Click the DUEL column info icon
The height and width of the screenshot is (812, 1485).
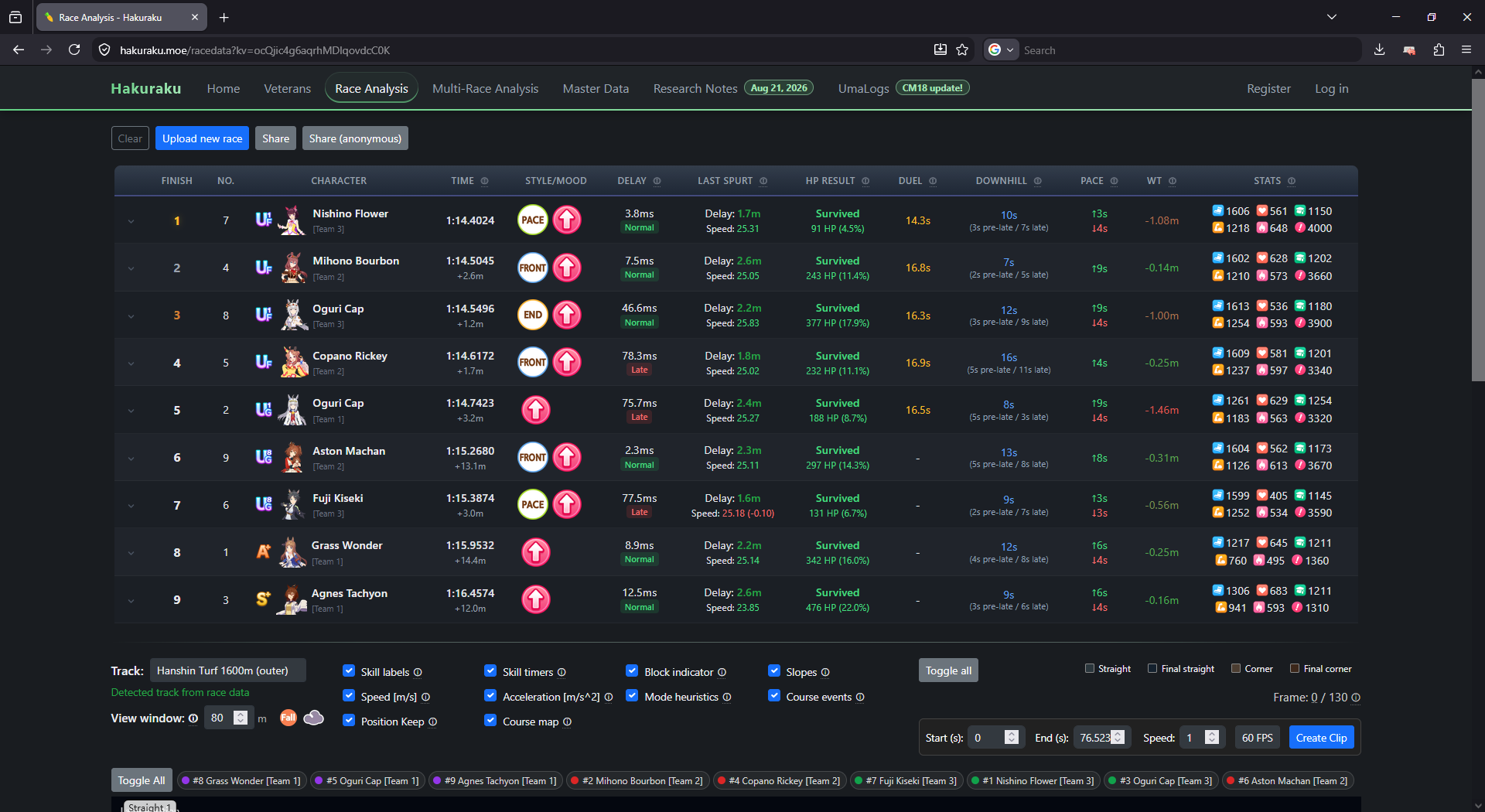pos(933,181)
